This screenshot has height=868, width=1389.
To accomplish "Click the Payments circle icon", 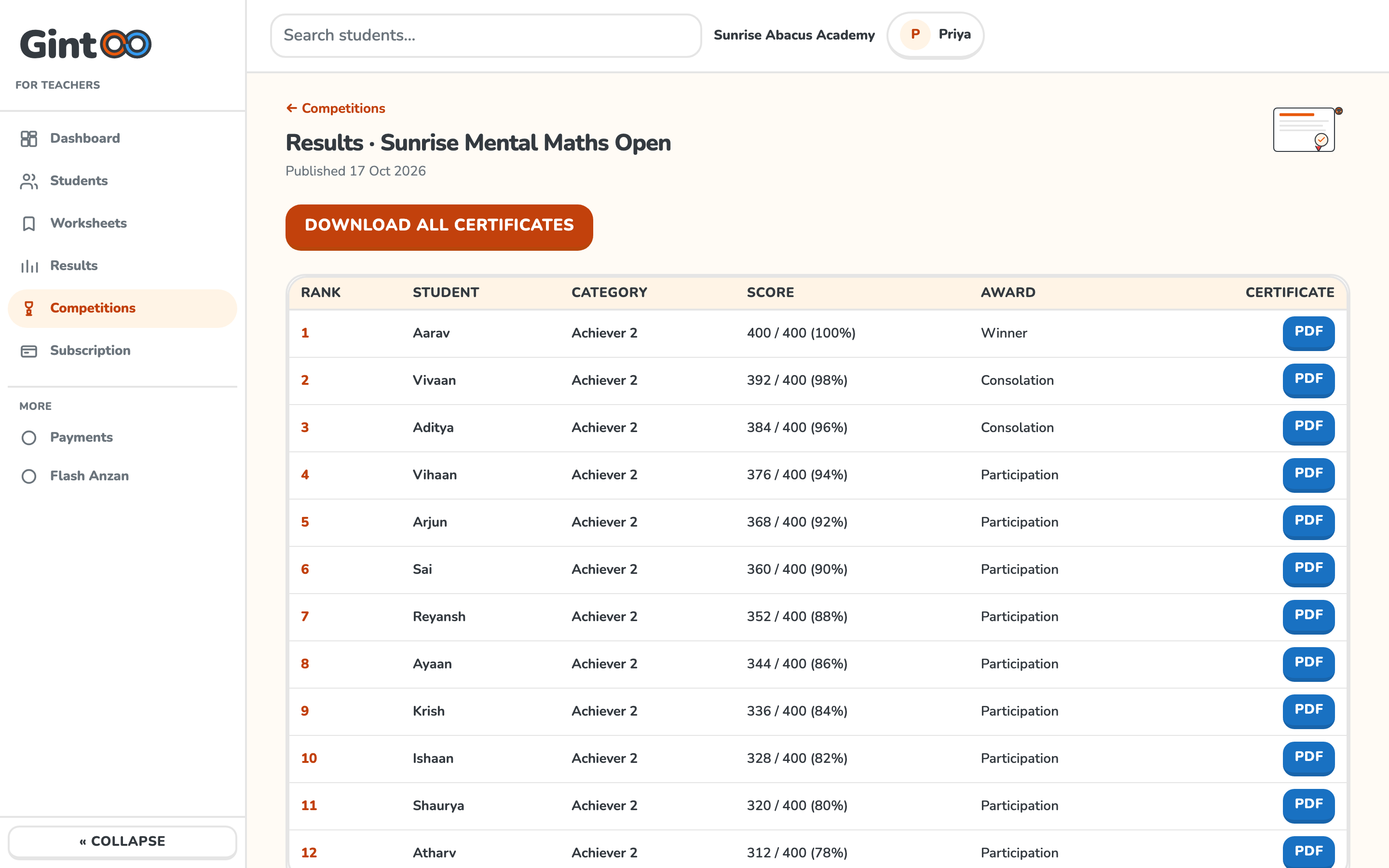I will pos(29,438).
